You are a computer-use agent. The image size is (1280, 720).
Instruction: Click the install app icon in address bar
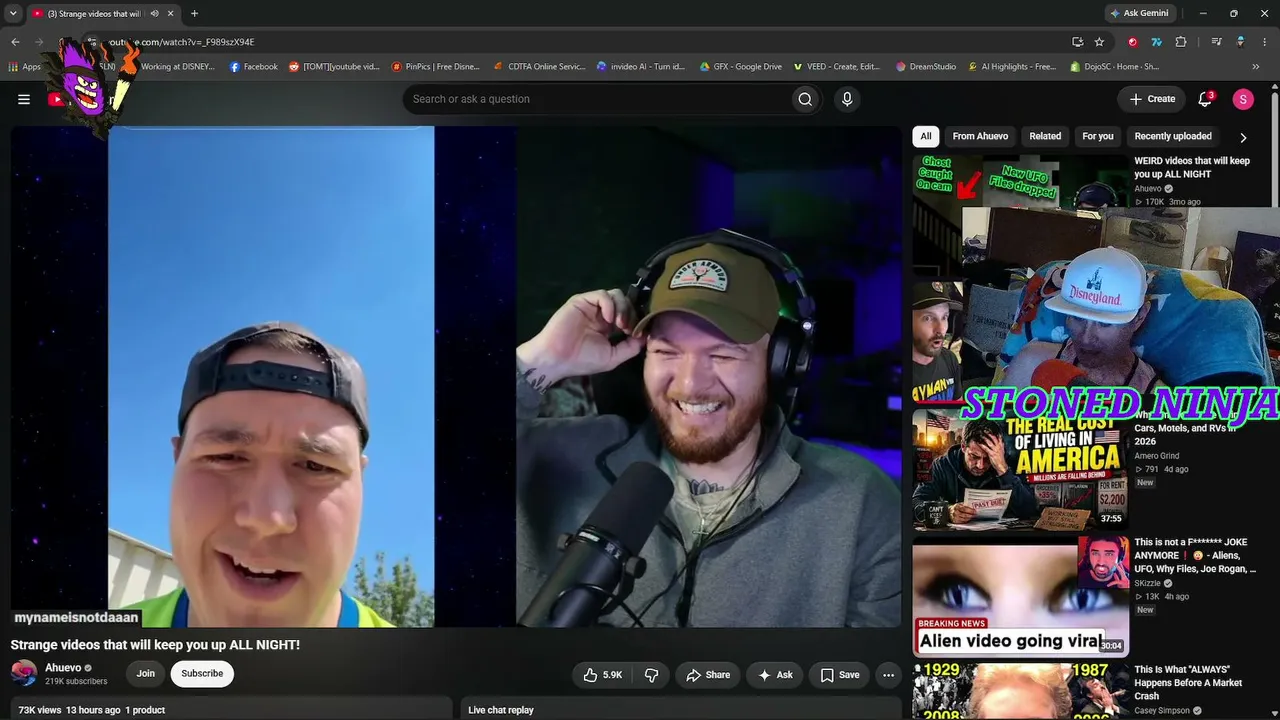(x=1077, y=42)
